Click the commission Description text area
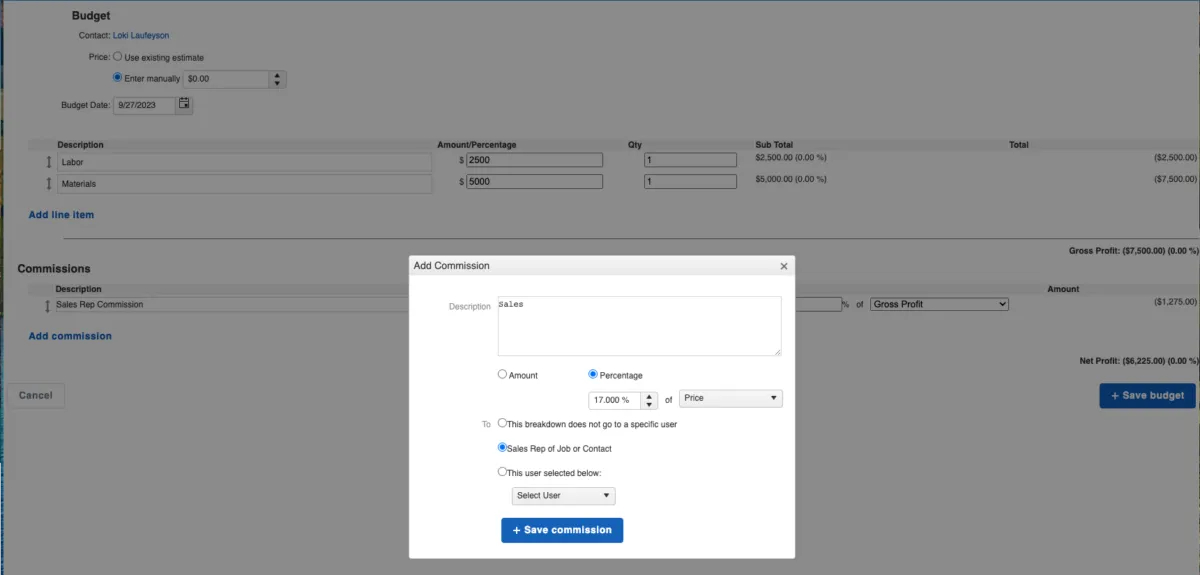This screenshot has height=575, width=1200. 639,326
